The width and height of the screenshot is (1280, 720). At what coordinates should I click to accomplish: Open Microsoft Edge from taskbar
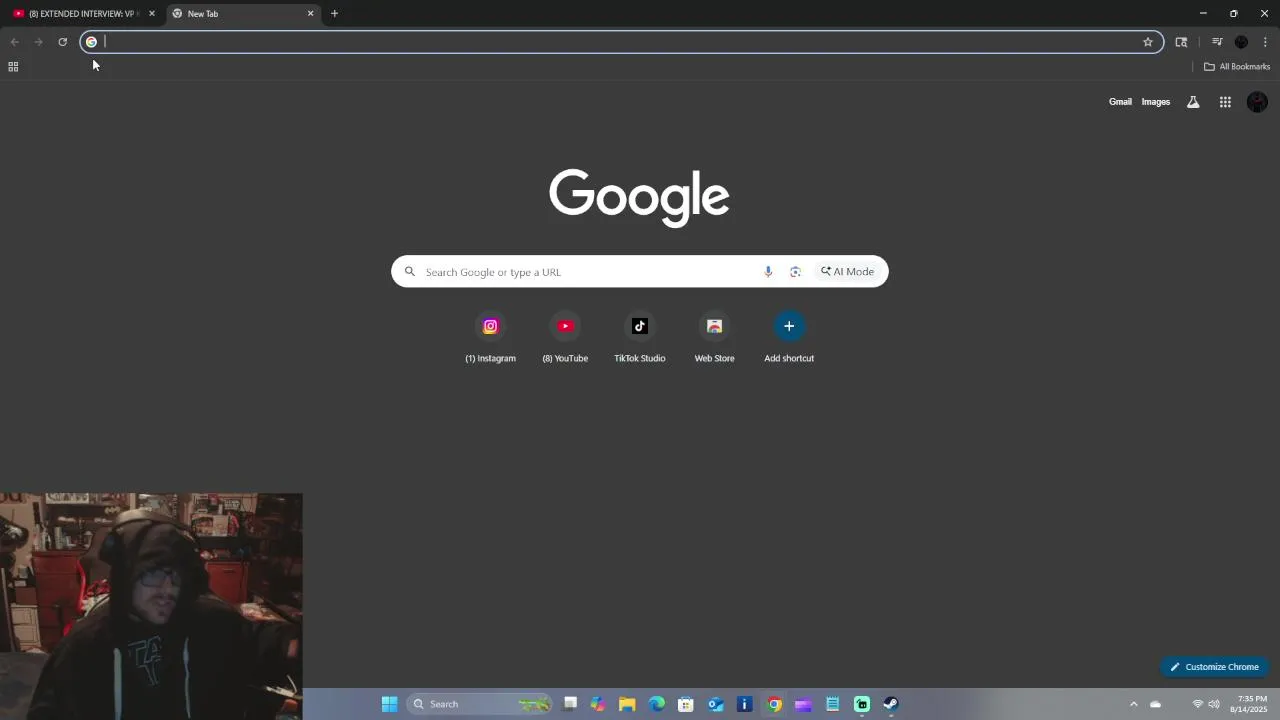point(657,704)
